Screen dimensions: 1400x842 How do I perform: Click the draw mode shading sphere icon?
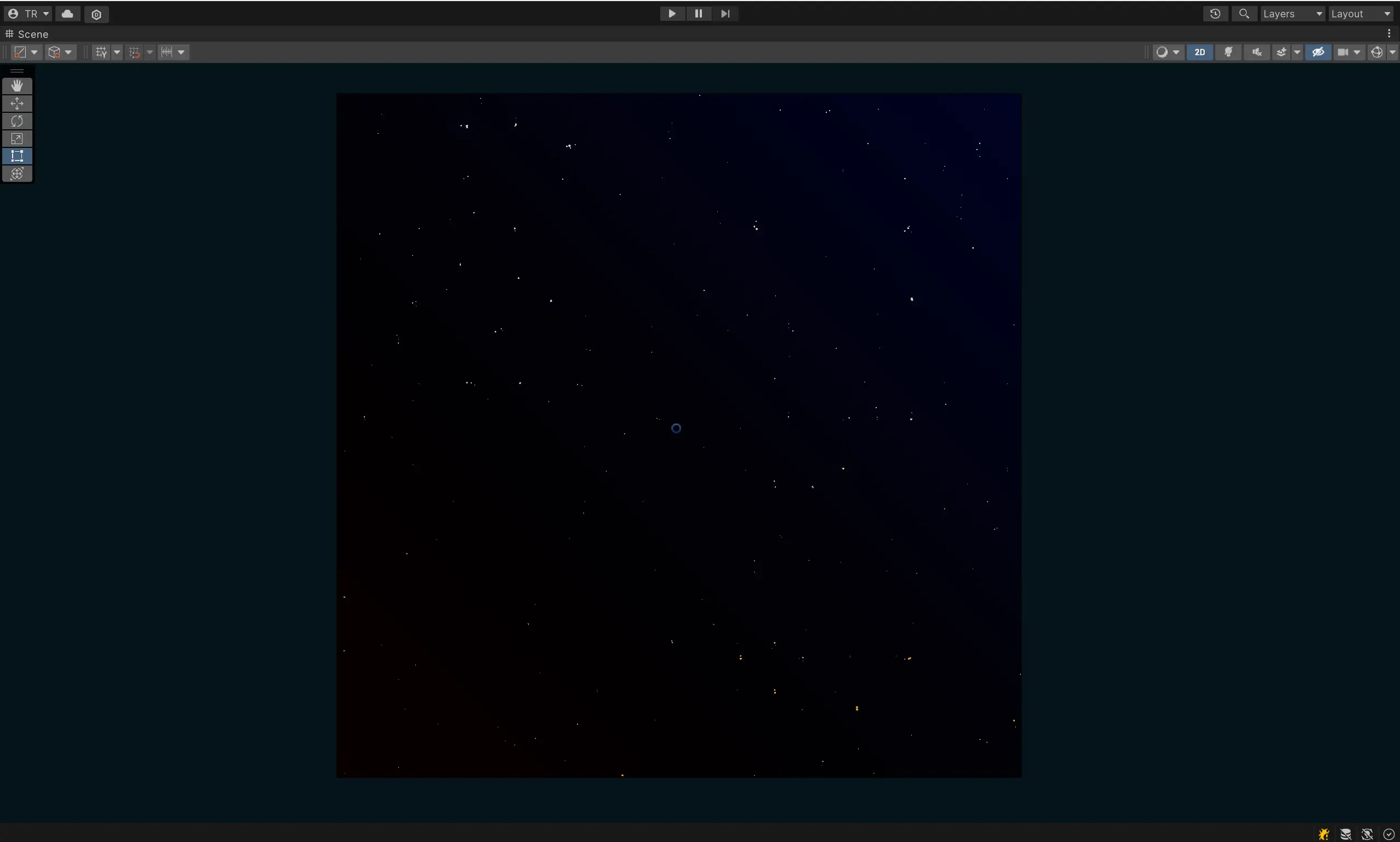pyautogui.click(x=1162, y=52)
